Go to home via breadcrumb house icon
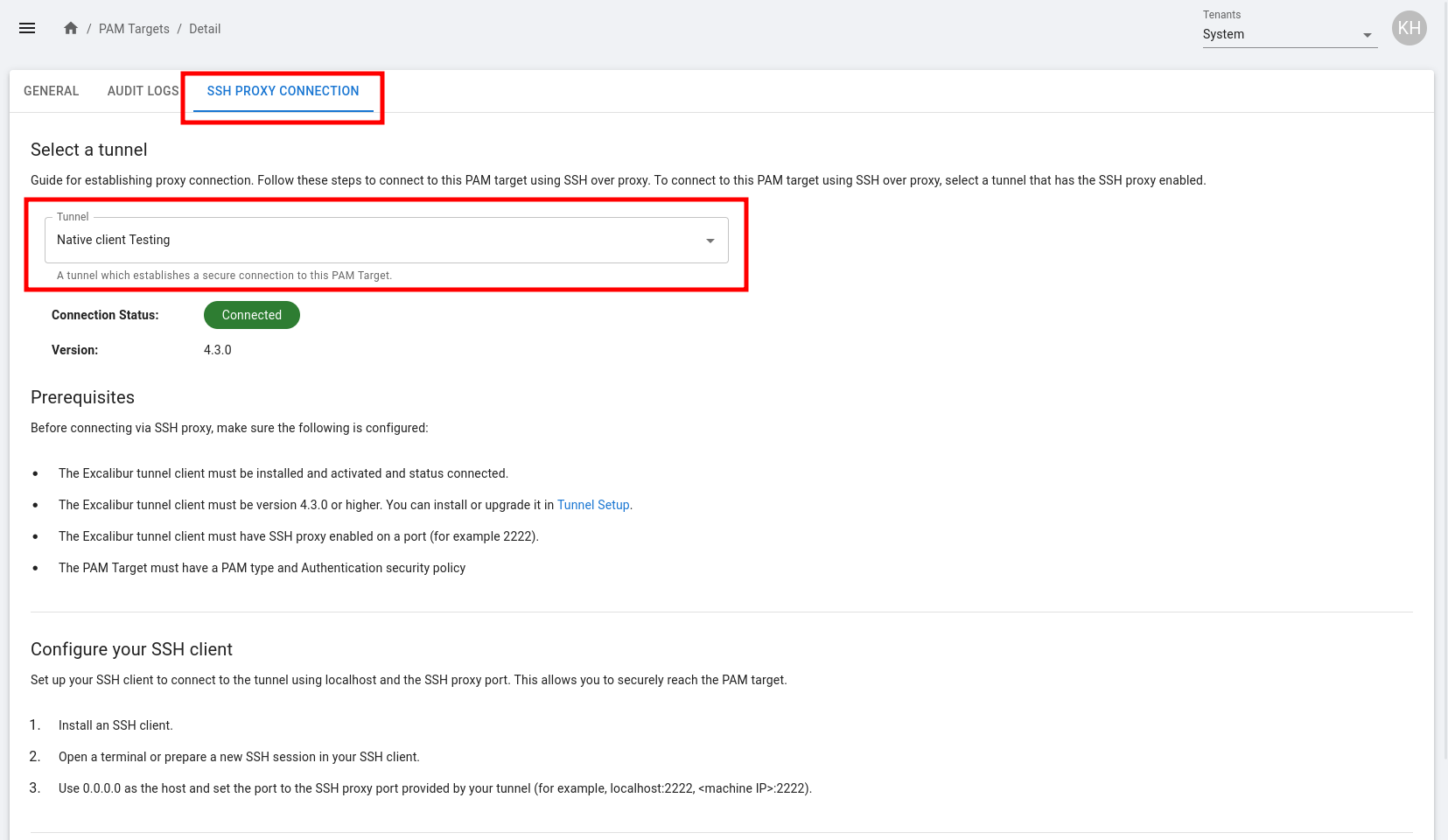Viewport: 1448px width, 840px height. click(x=71, y=28)
